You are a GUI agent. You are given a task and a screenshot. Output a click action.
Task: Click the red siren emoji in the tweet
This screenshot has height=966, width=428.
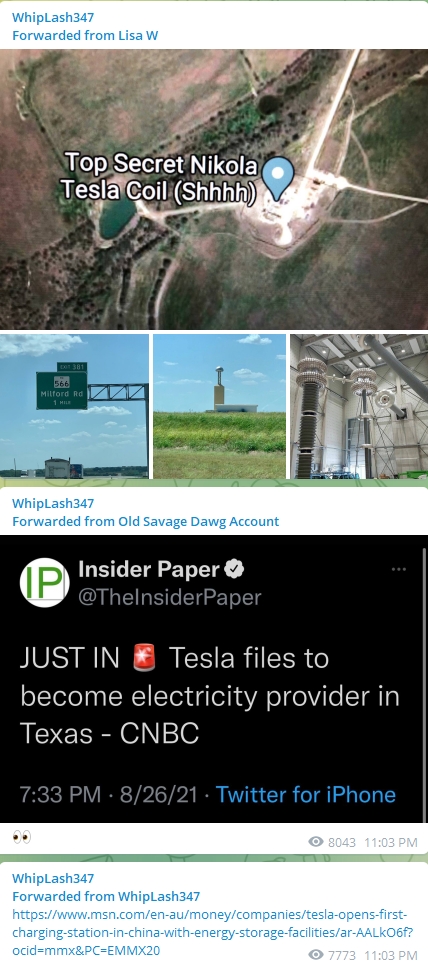[145, 659]
